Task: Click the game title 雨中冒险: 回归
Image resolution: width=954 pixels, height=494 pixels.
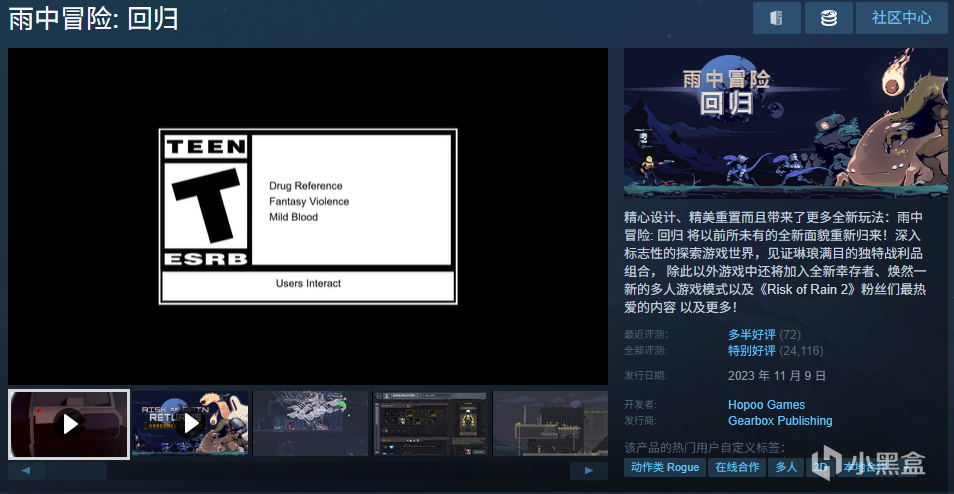Action: pyautogui.click(x=93, y=19)
